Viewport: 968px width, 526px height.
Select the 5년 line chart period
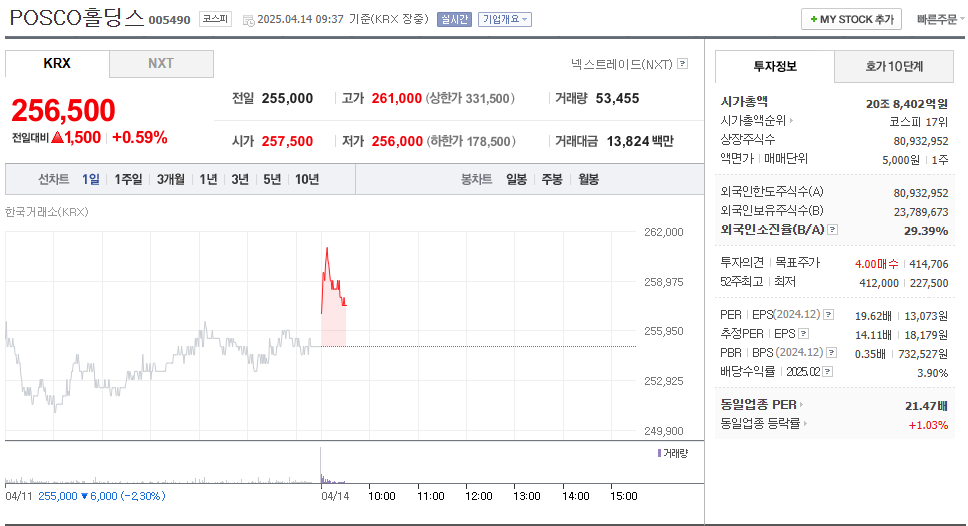point(272,180)
